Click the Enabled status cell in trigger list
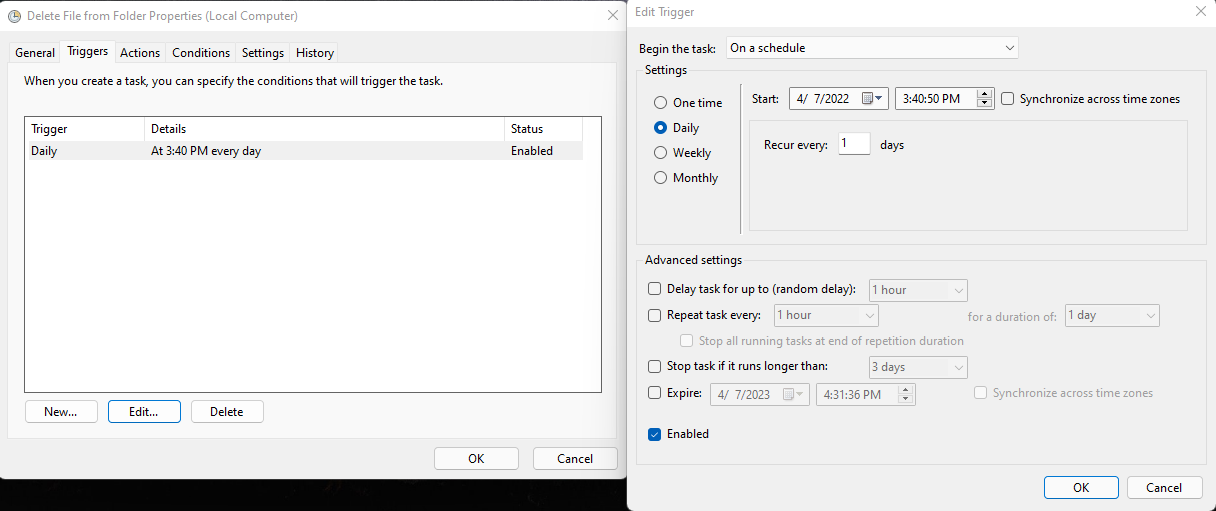The height and width of the screenshot is (511, 1216). click(x=532, y=151)
